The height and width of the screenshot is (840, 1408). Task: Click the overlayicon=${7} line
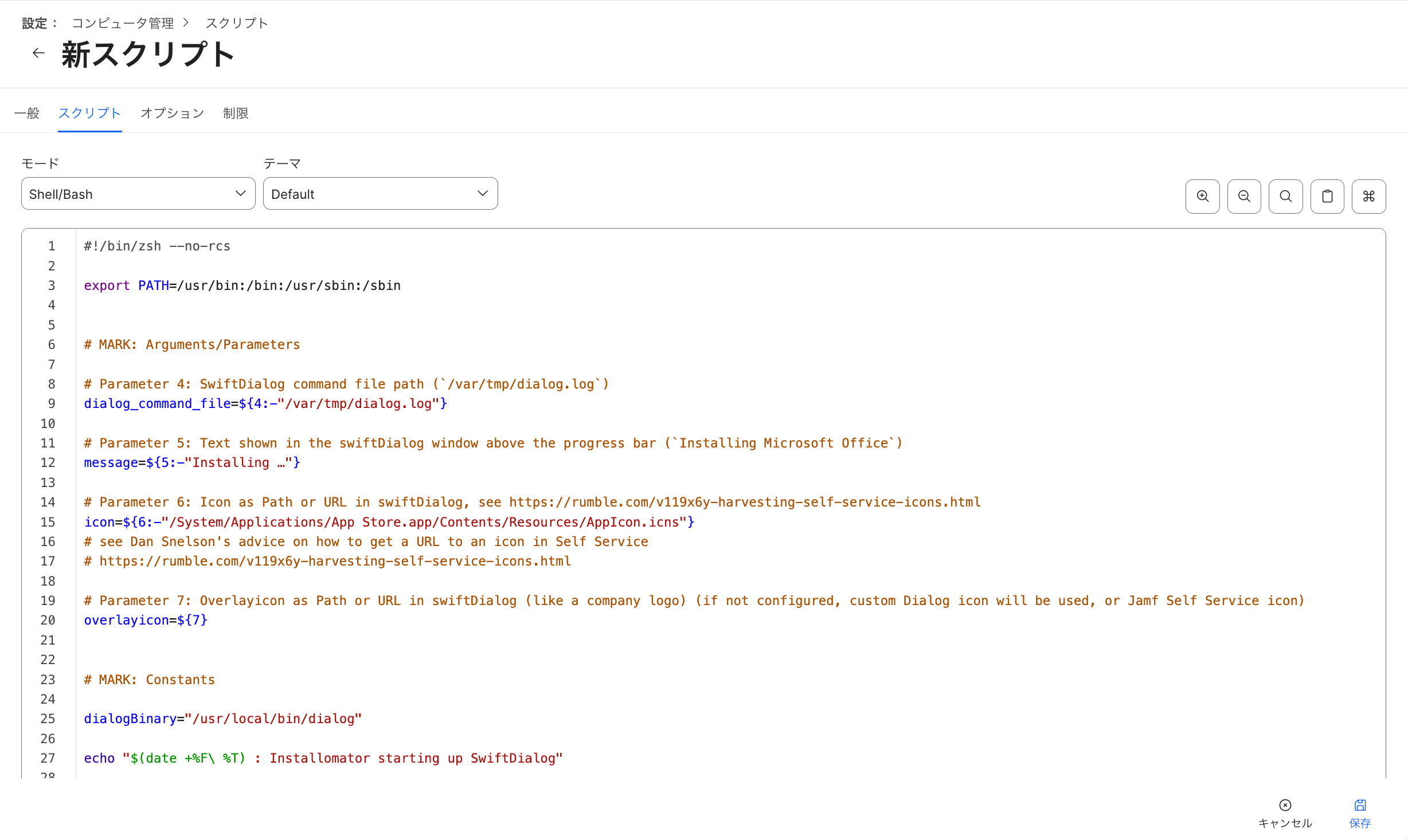(146, 620)
